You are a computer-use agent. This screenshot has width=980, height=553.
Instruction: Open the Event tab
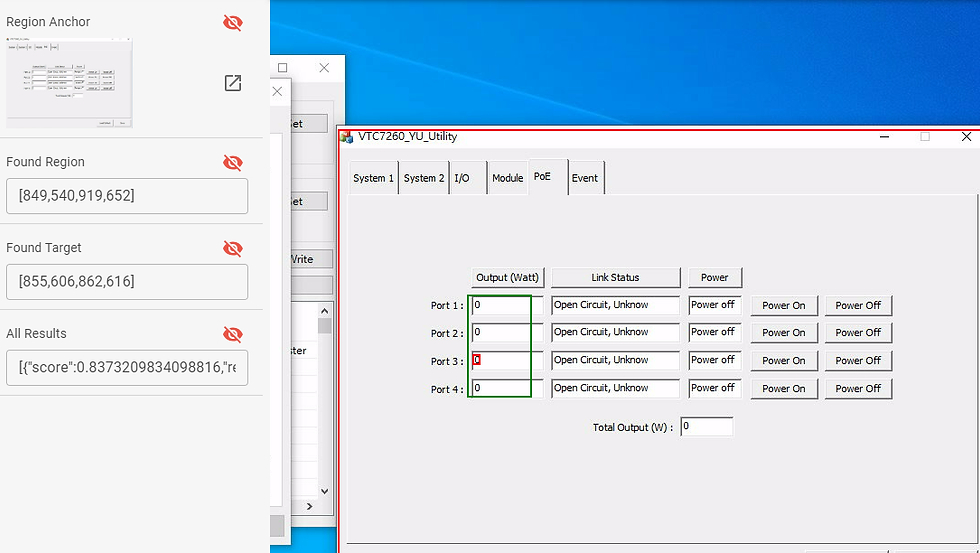[586, 178]
